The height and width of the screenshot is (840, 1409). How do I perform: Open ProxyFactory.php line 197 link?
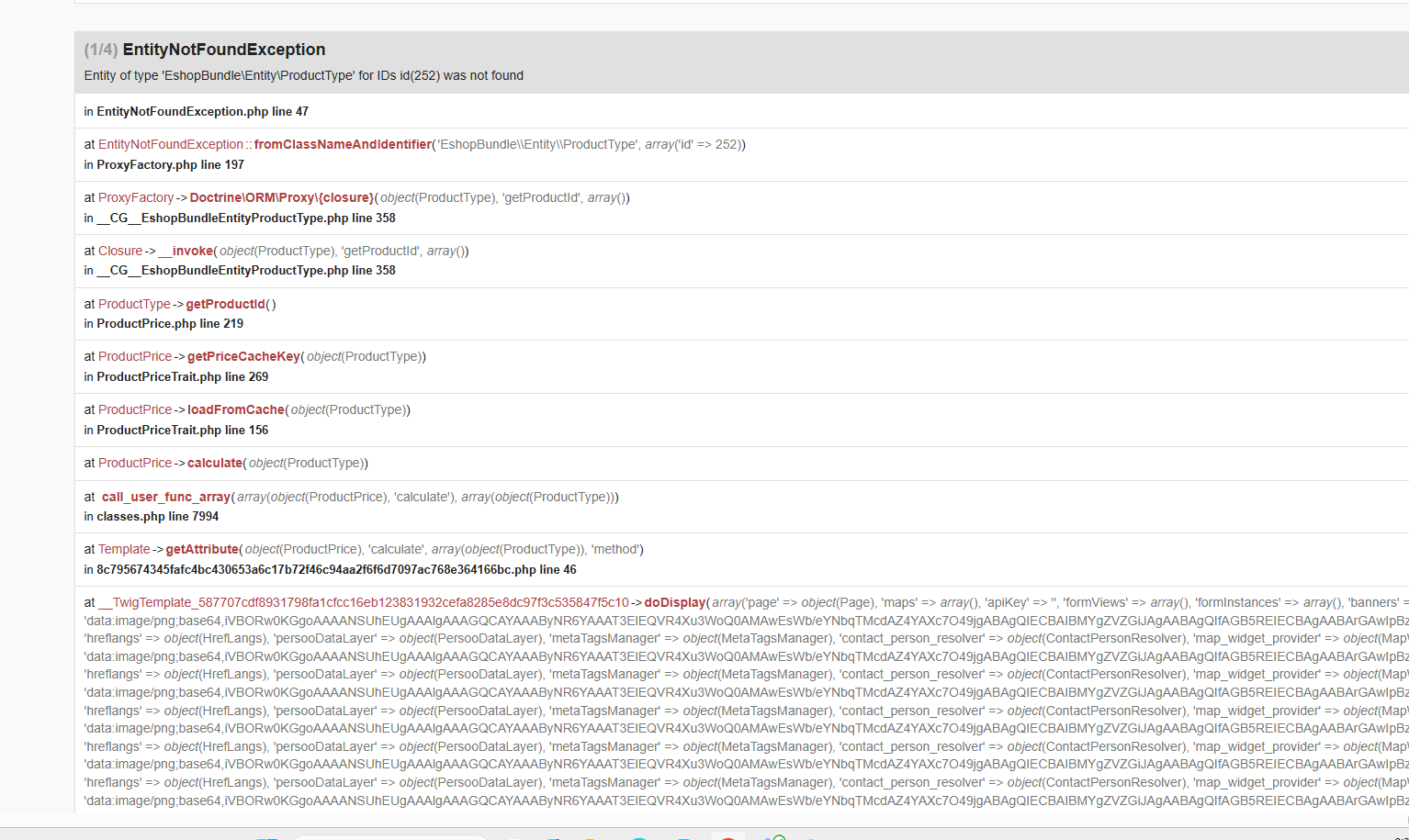(x=170, y=164)
